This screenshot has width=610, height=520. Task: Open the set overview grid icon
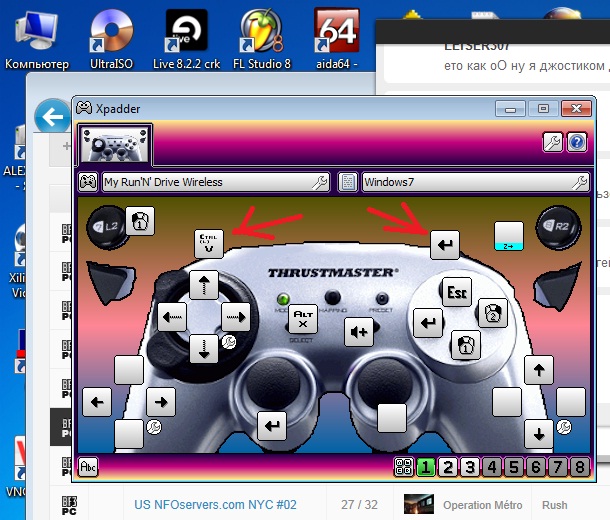pyautogui.click(x=404, y=467)
